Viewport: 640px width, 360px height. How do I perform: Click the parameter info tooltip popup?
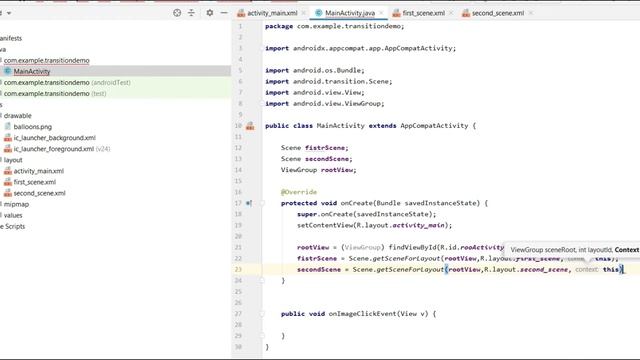(572, 249)
